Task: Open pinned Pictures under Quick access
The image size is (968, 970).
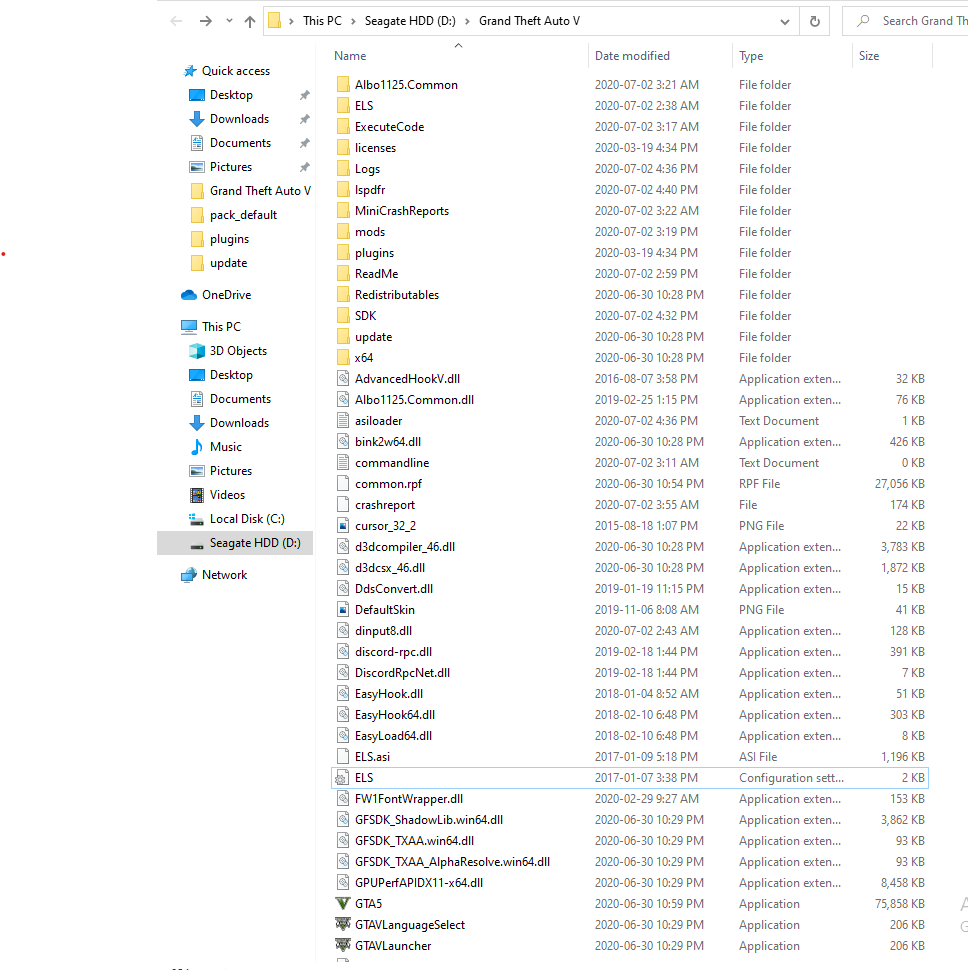Action: click(231, 167)
